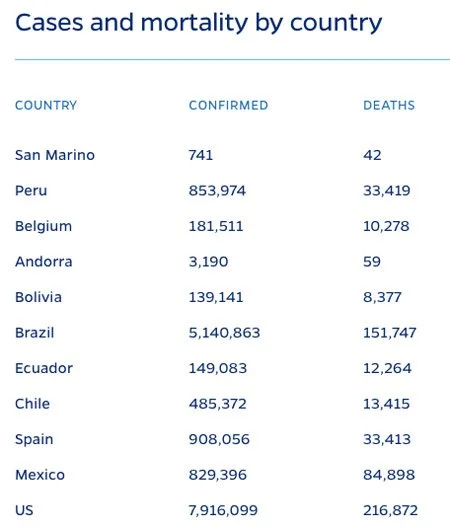Image resolution: width=450 pixels, height=528 pixels.
Task: Select the US row label
Action: pyautogui.click(x=24, y=510)
